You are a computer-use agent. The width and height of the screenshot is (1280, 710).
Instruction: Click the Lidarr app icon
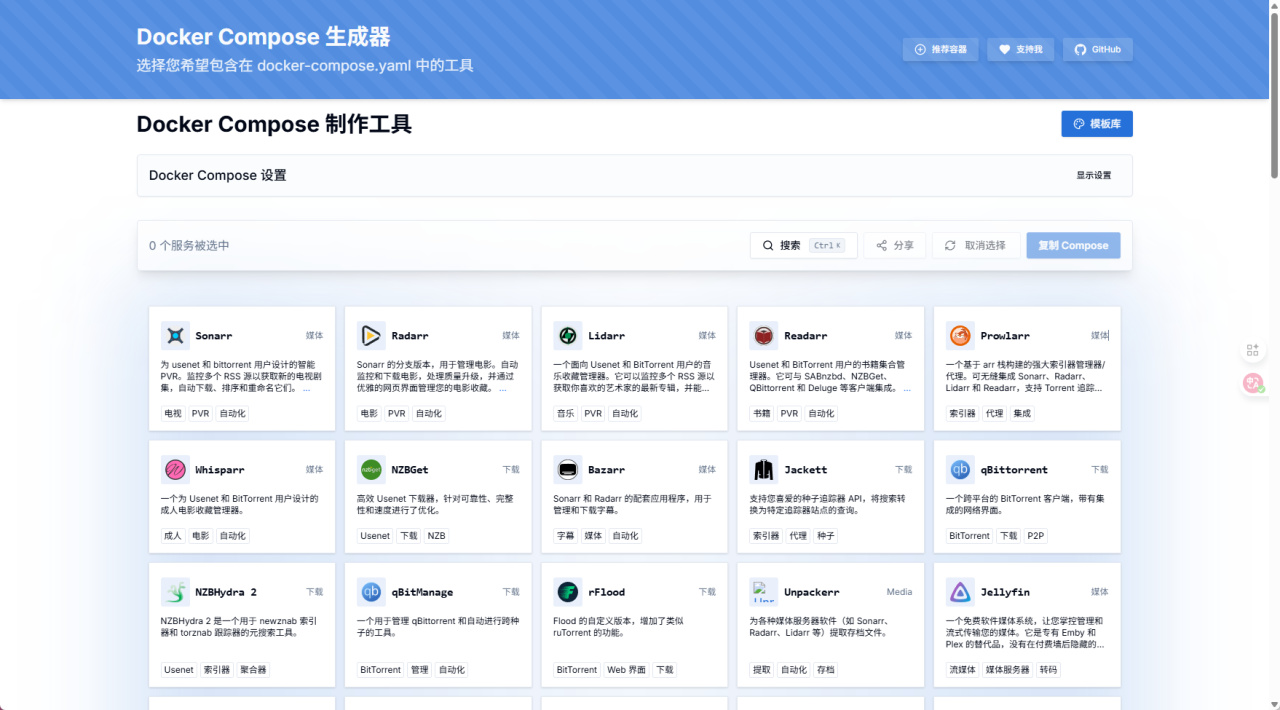pos(568,335)
